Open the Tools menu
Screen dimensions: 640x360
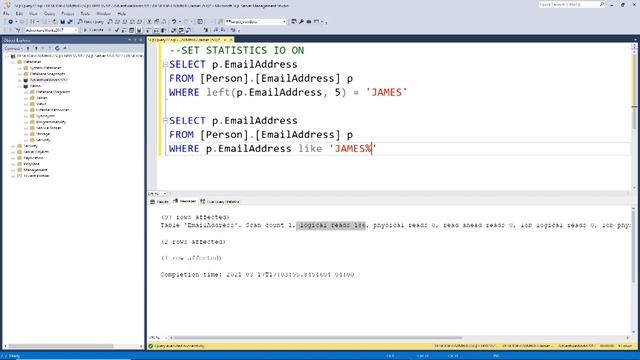click(85, 13)
